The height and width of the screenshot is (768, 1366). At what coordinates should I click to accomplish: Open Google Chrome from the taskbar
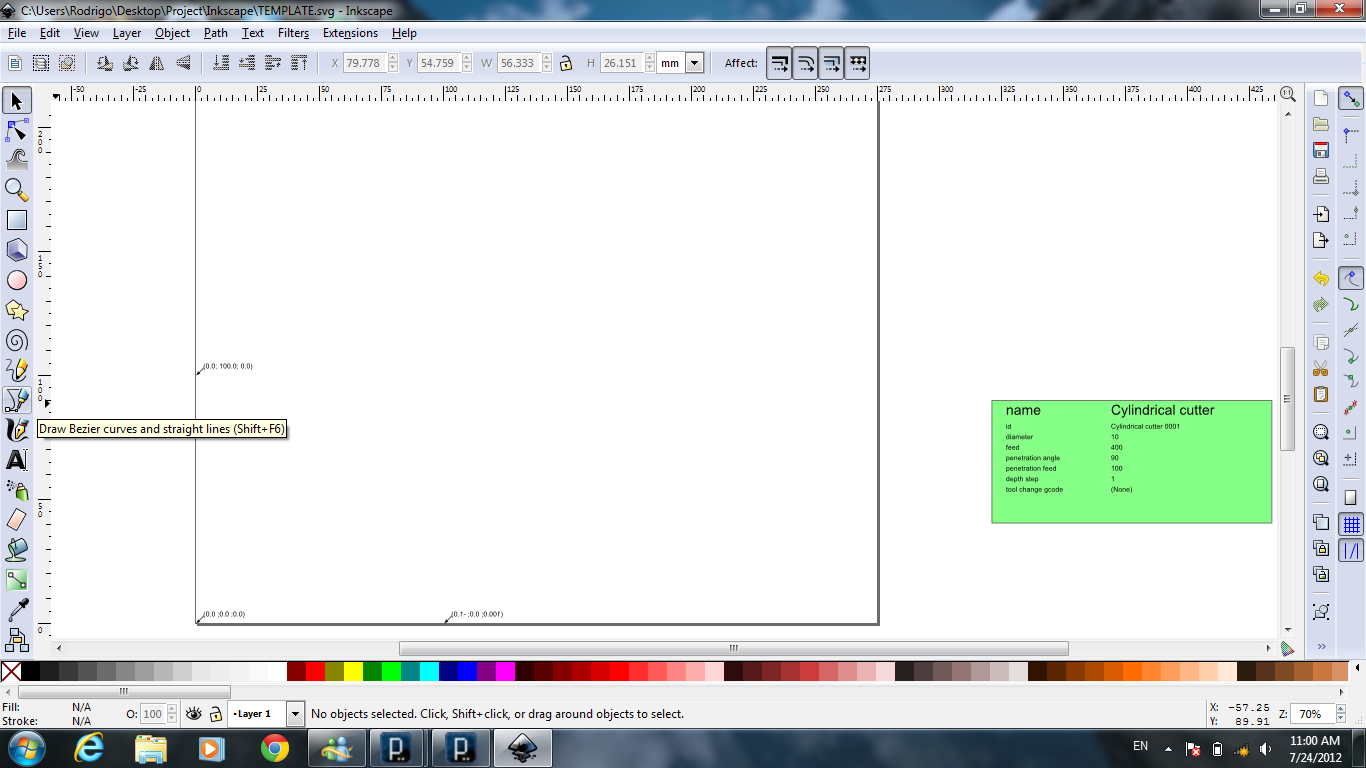275,747
